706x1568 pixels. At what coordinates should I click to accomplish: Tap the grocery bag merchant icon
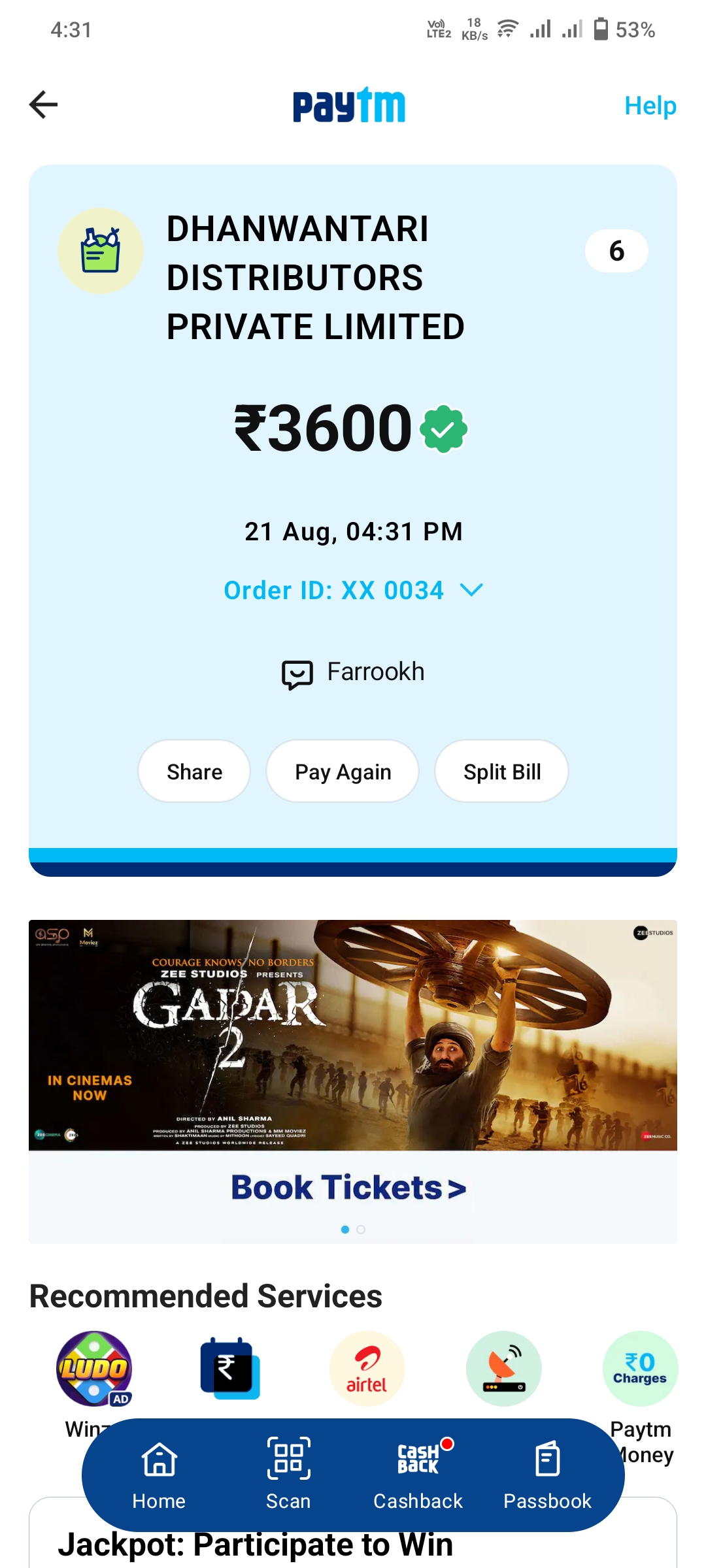101,251
